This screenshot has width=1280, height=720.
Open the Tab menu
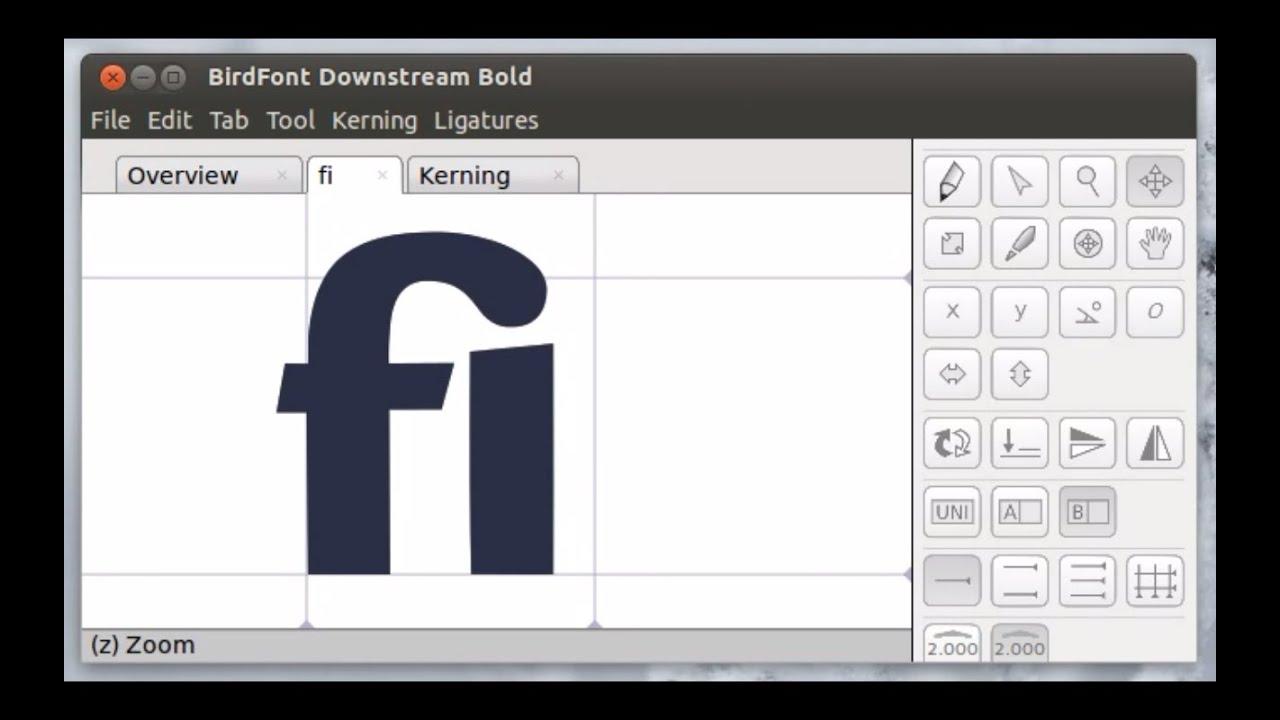(x=229, y=120)
